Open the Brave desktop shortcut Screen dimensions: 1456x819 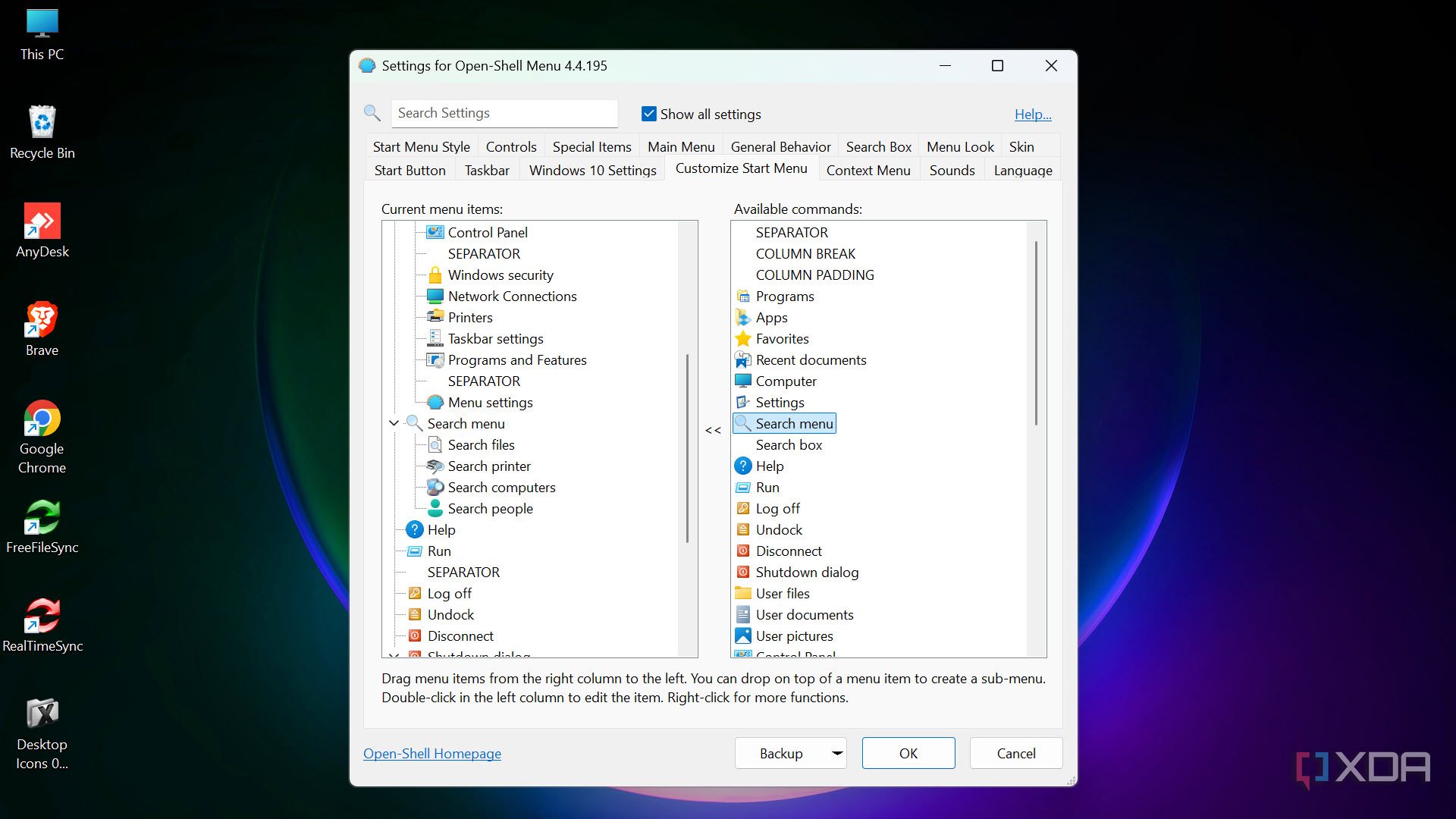(x=42, y=330)
